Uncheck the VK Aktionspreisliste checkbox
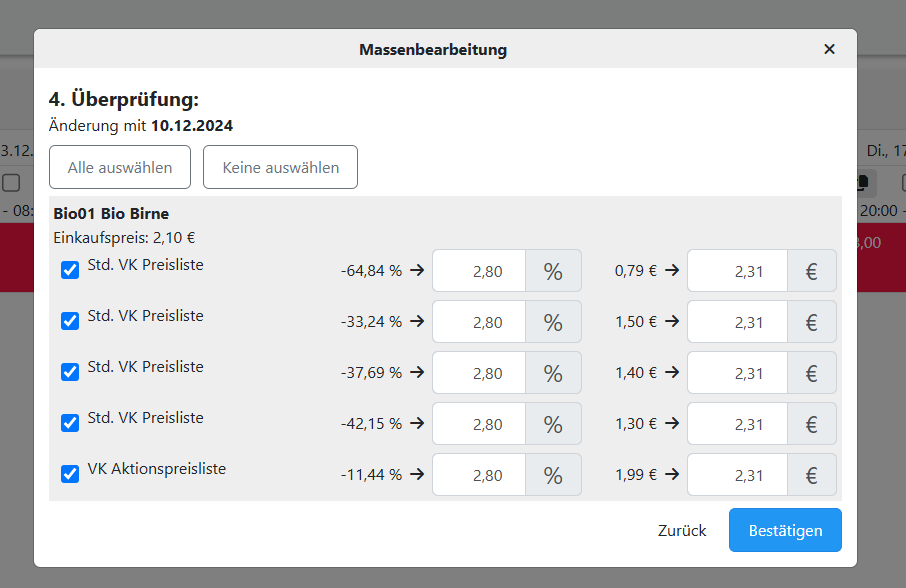This screenshot has width=906, height=588. 70,474
